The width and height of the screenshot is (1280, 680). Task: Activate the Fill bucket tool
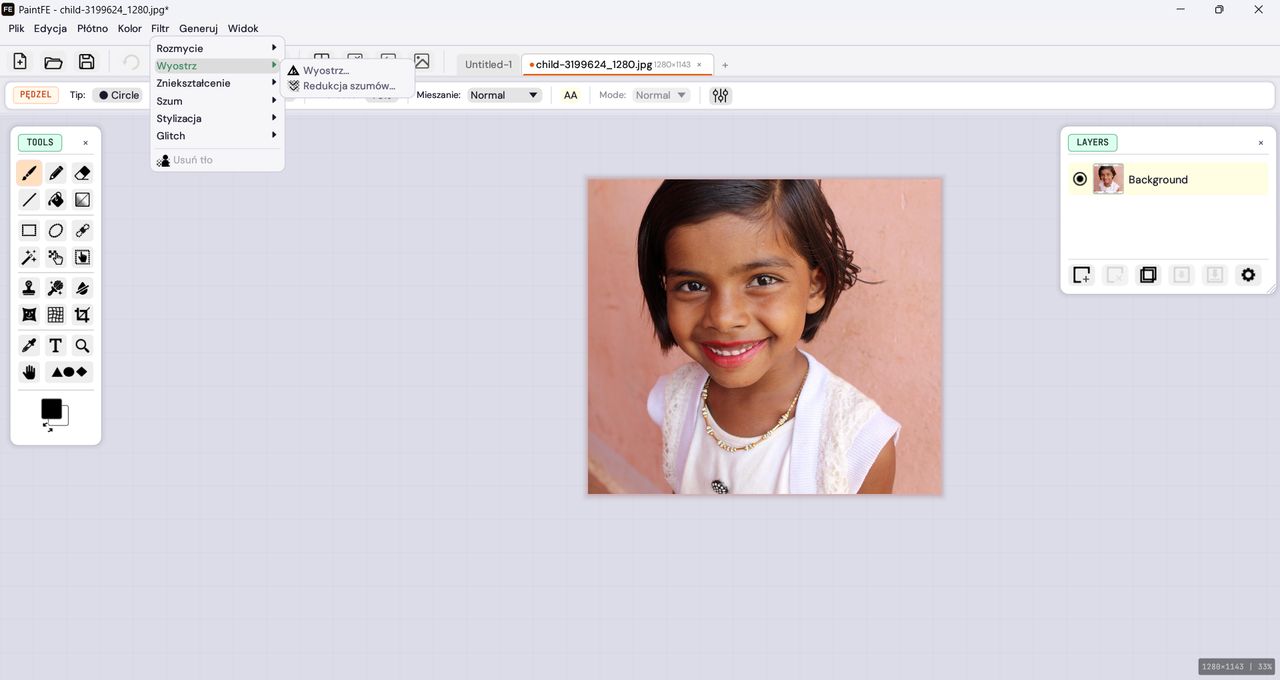(x=55, y=199)
